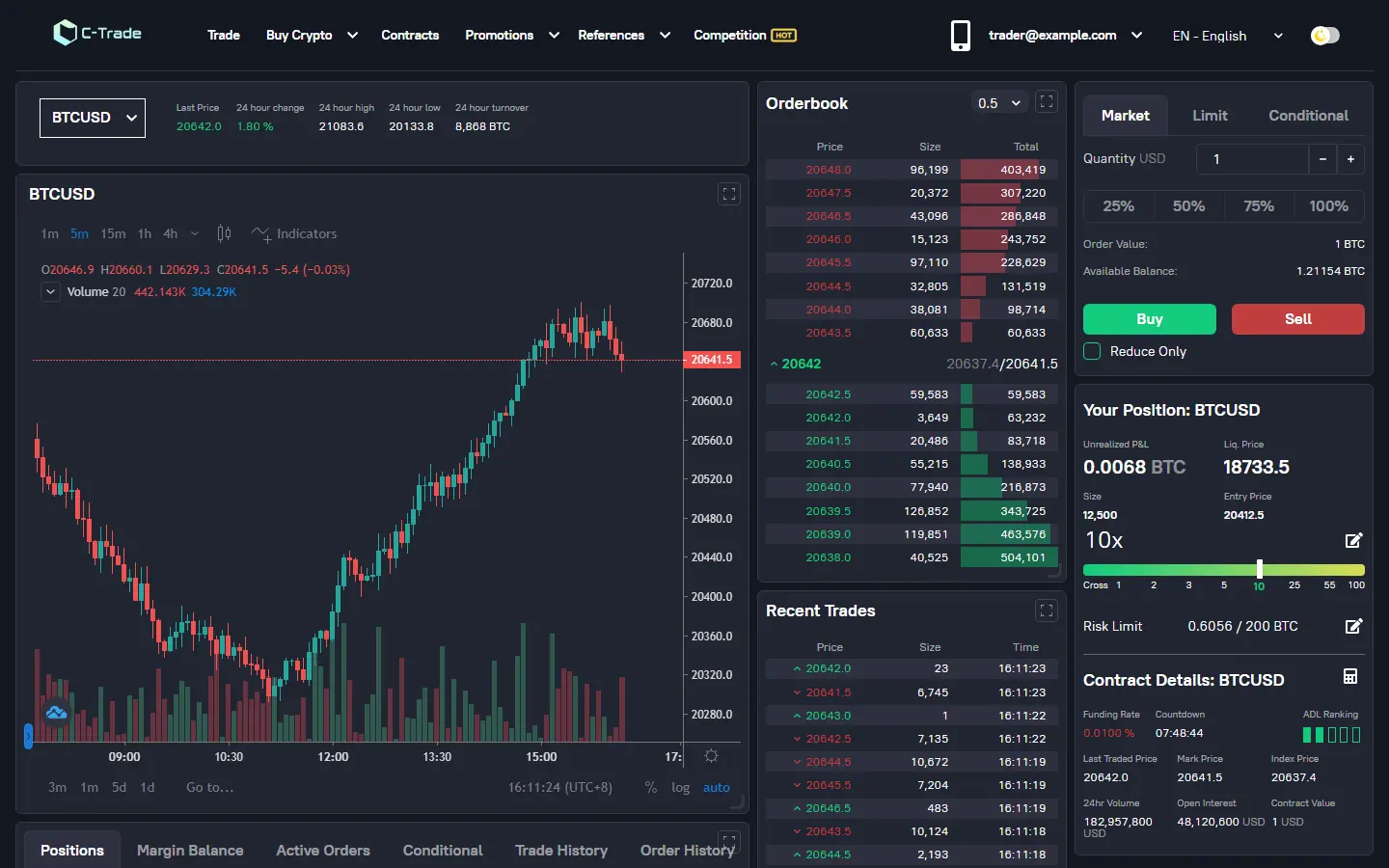Edit the 10x leverage setting
Screen dimensions: 1389x868
tap(1354, 540)
